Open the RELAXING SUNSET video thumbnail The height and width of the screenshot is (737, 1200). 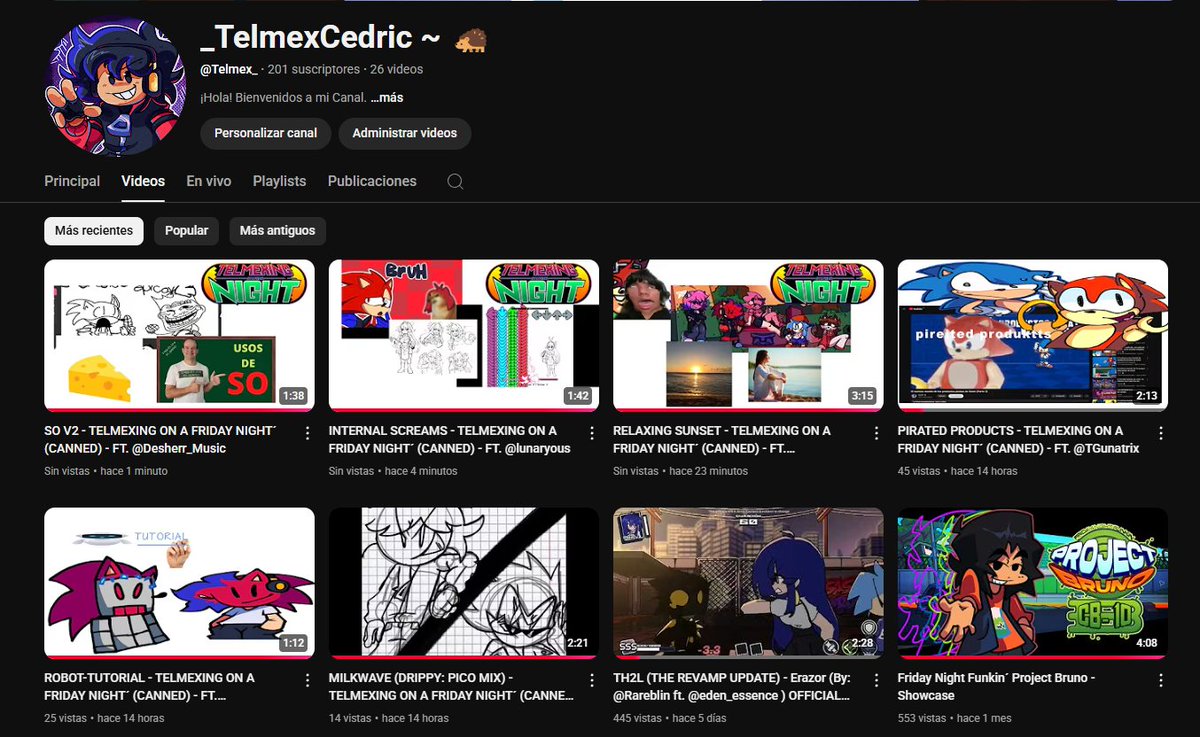pos(748,335)
